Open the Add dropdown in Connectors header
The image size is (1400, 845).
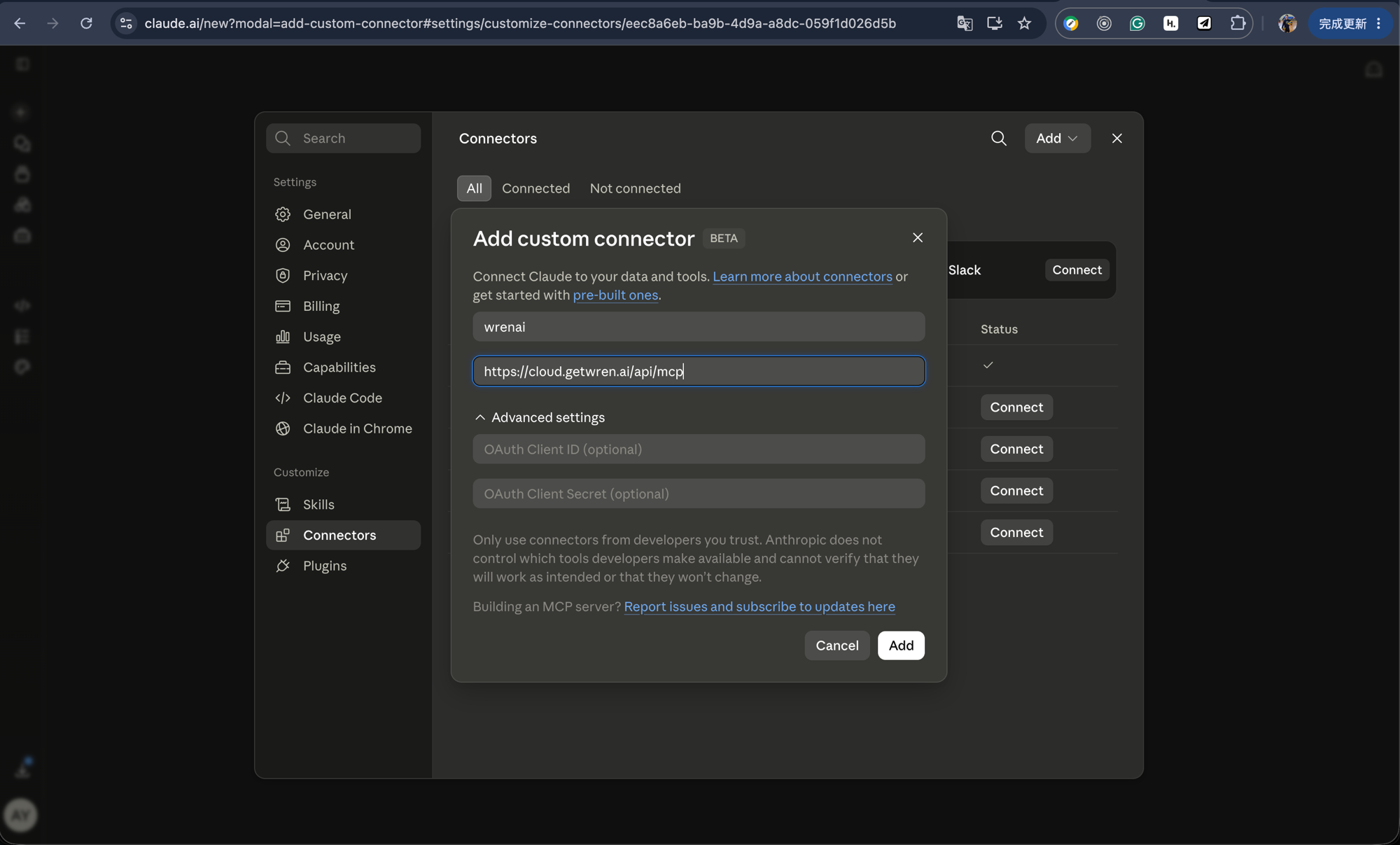pyautogui.click(x=1057, y=138)
